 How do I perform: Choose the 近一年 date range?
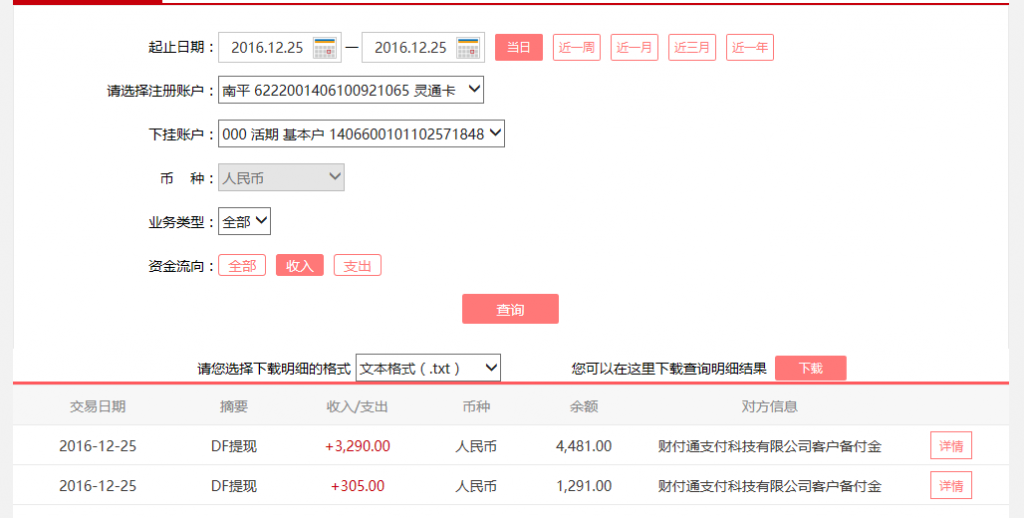(750, 47)
